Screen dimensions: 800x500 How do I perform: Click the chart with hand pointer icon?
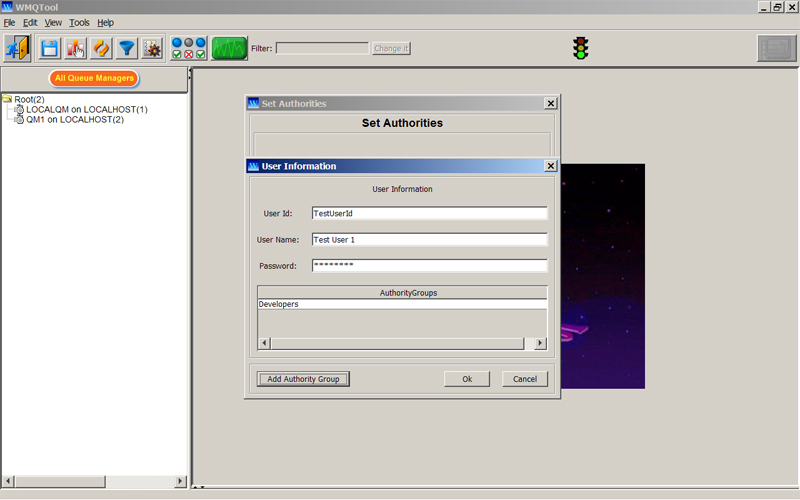[76, 48]
